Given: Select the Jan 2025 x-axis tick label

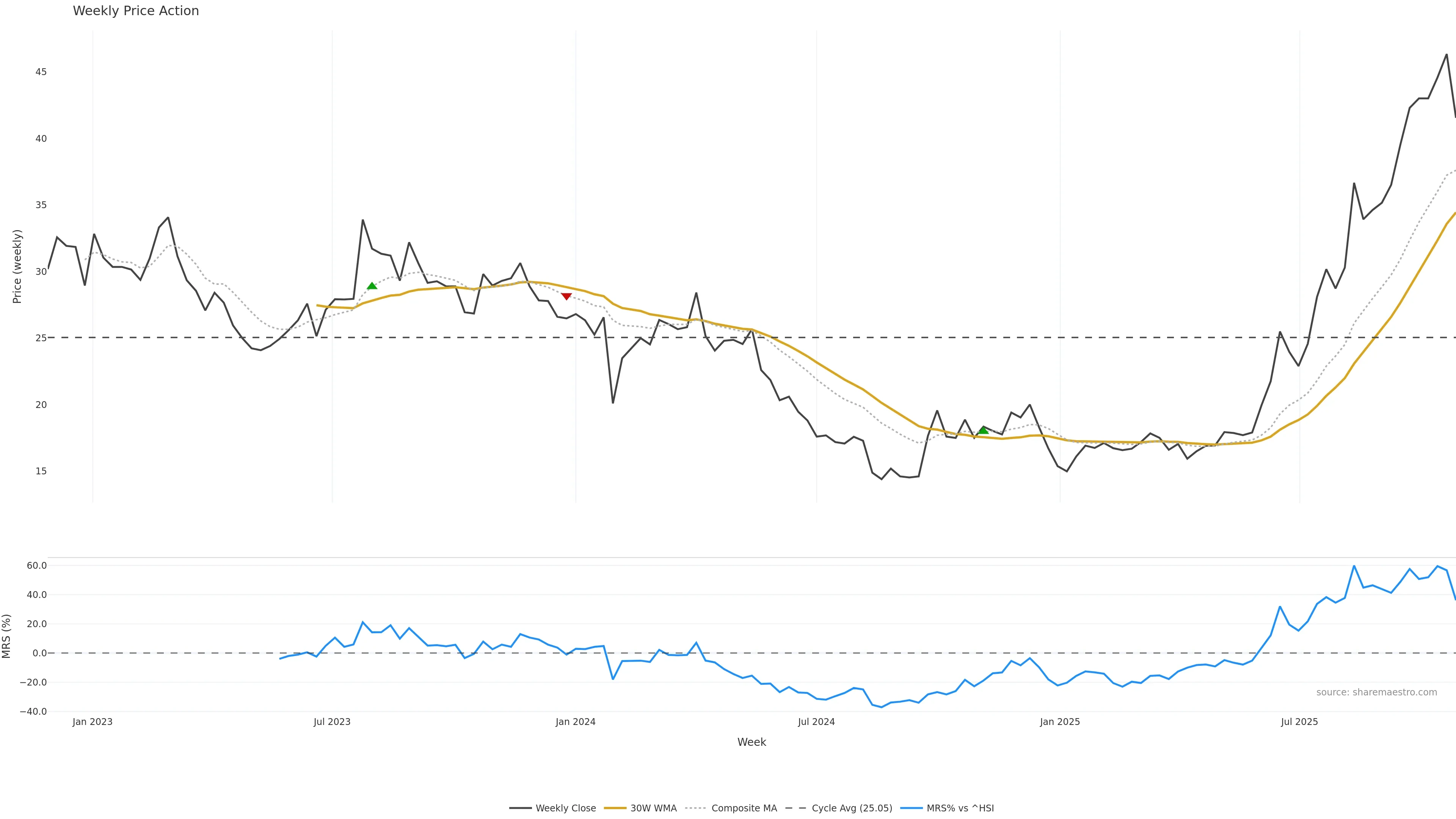Looking at the screenshot, I should click(x=1060, y=722).
